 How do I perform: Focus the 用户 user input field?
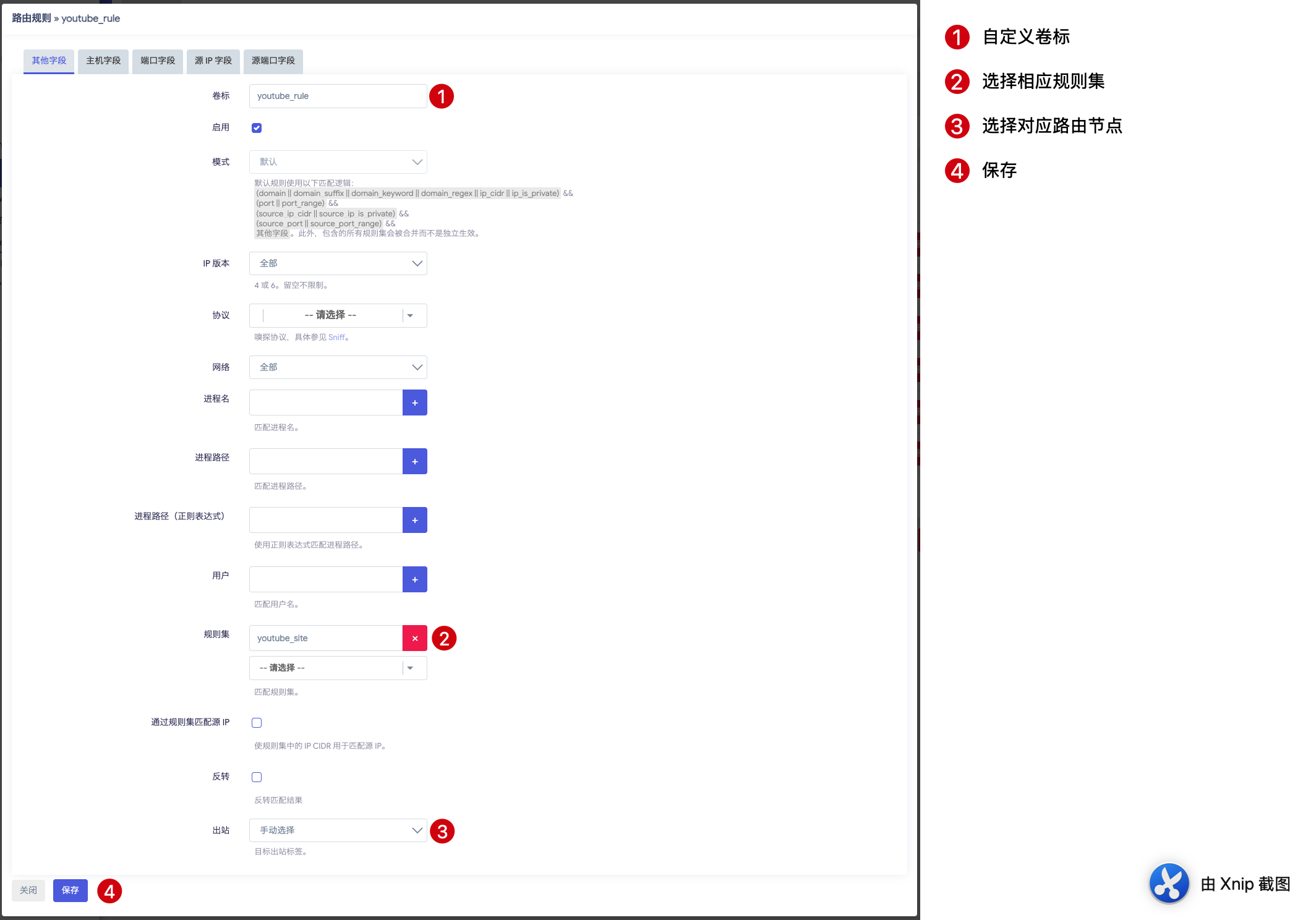click(x=326, y=579)
